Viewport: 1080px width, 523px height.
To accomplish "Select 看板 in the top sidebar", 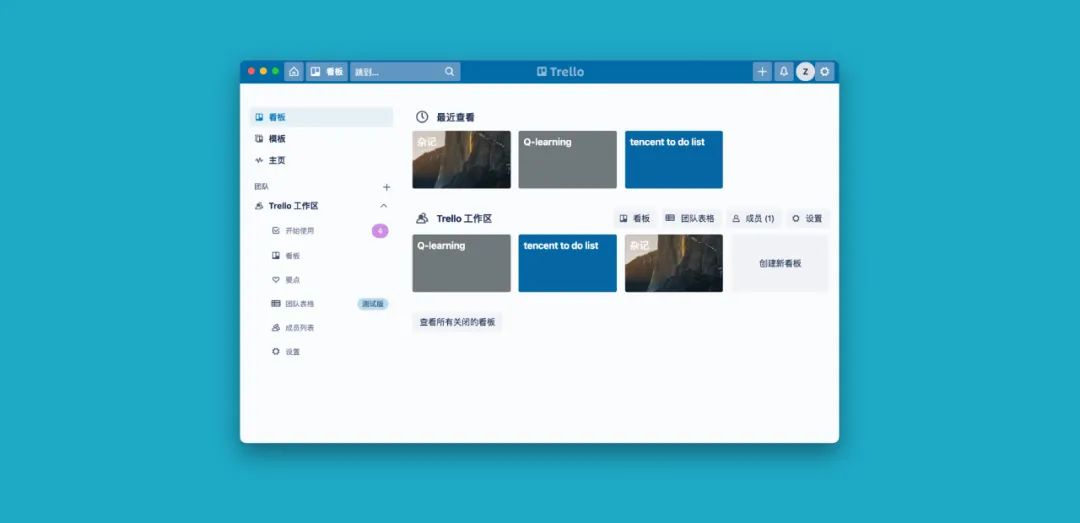I will tap(321, 117).
